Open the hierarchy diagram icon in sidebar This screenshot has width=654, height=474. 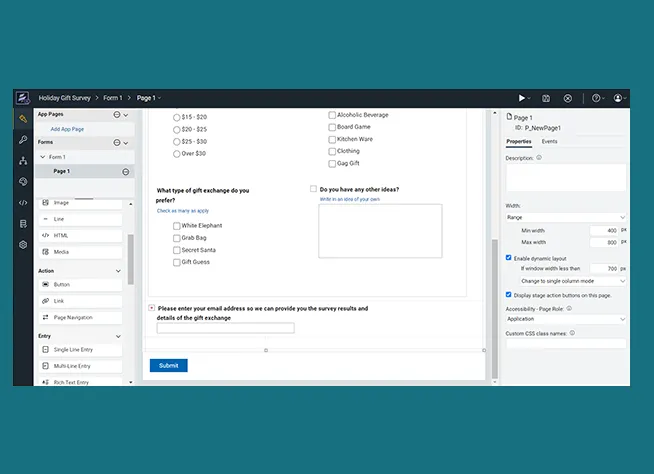click(x=22, y=161)
